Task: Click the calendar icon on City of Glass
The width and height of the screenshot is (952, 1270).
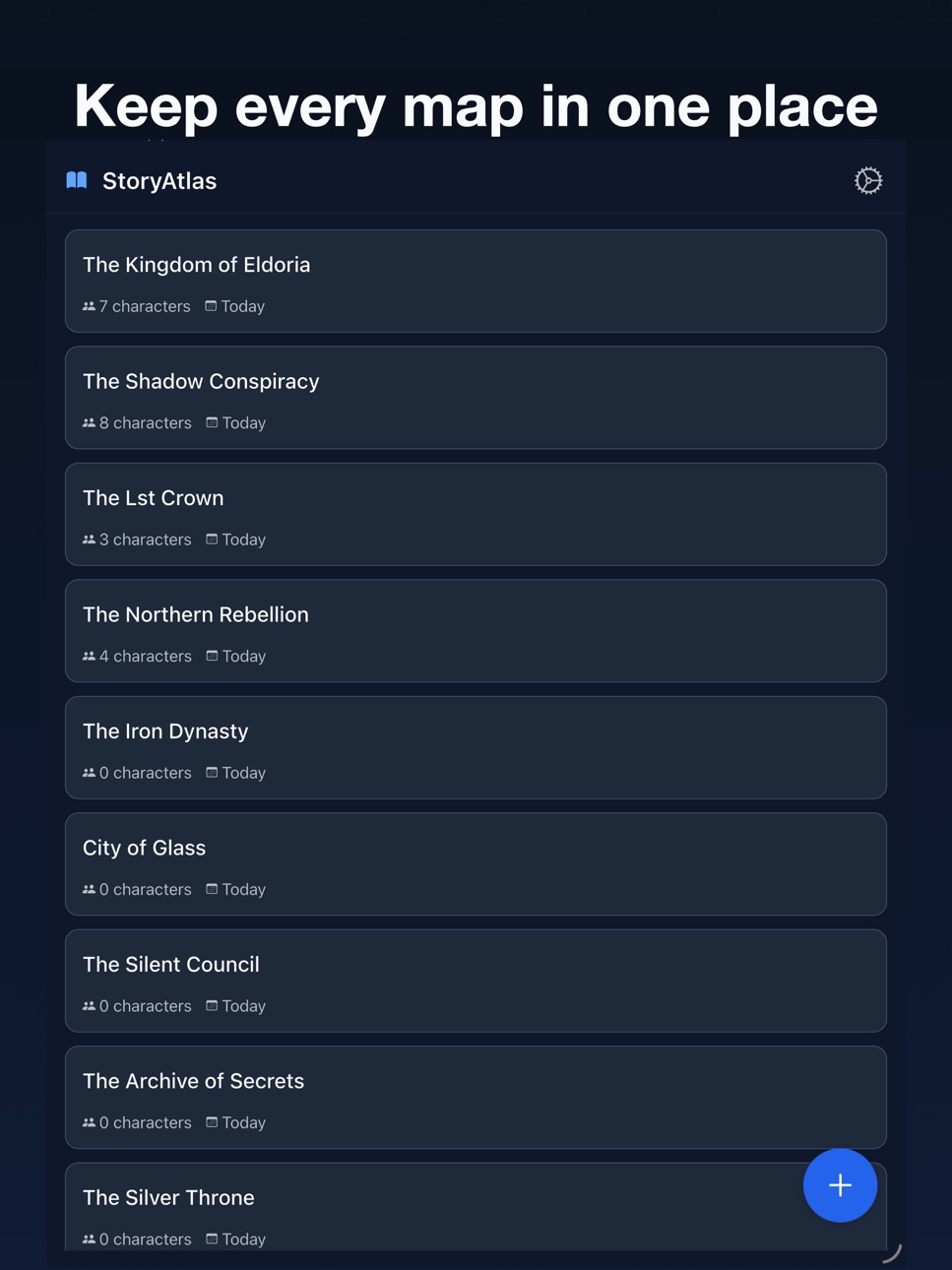Action: (x=212, y=889)
